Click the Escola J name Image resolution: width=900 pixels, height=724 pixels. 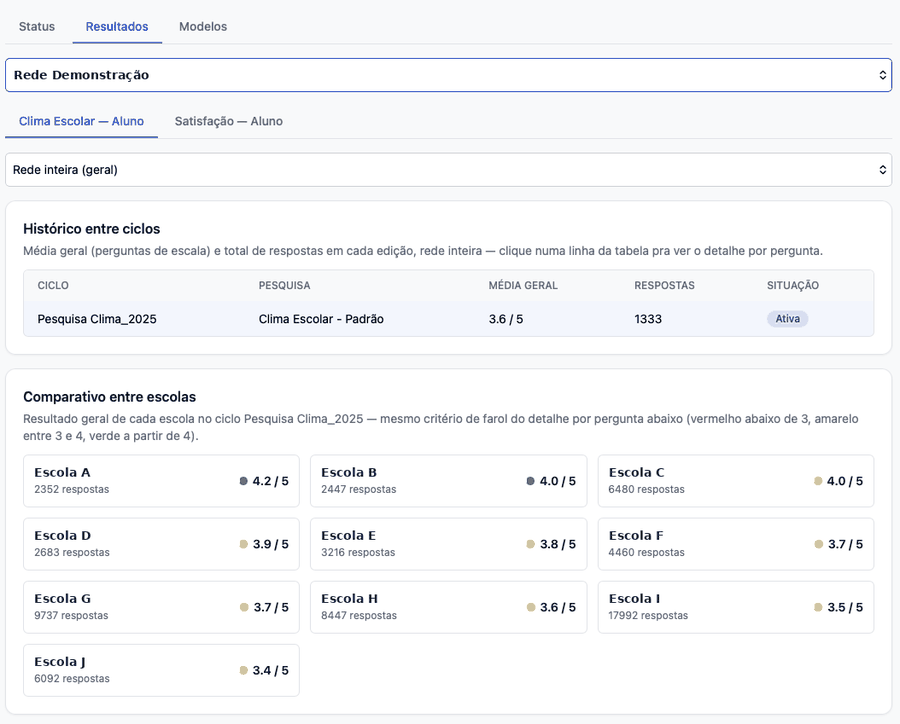click(x=60, y=662)
